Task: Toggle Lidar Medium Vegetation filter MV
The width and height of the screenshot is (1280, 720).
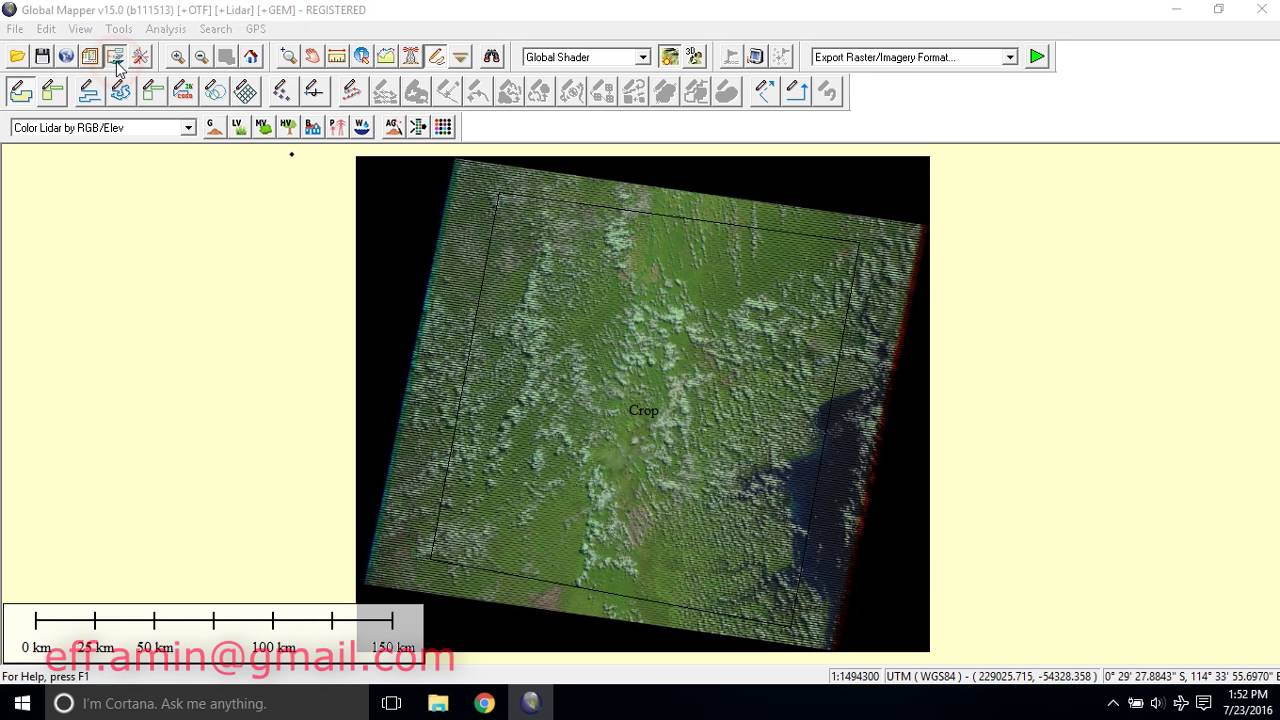Action: [263, 127]
